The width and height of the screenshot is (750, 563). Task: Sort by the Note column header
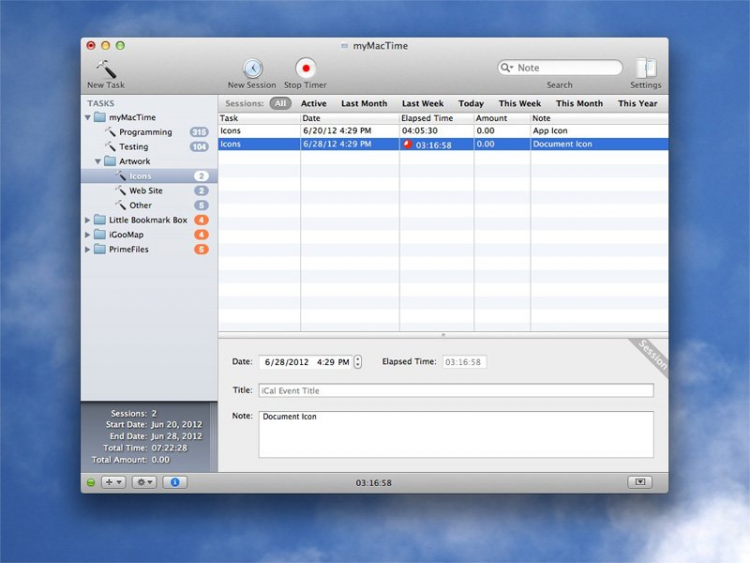pyautogui.click(x=599, y=118)
